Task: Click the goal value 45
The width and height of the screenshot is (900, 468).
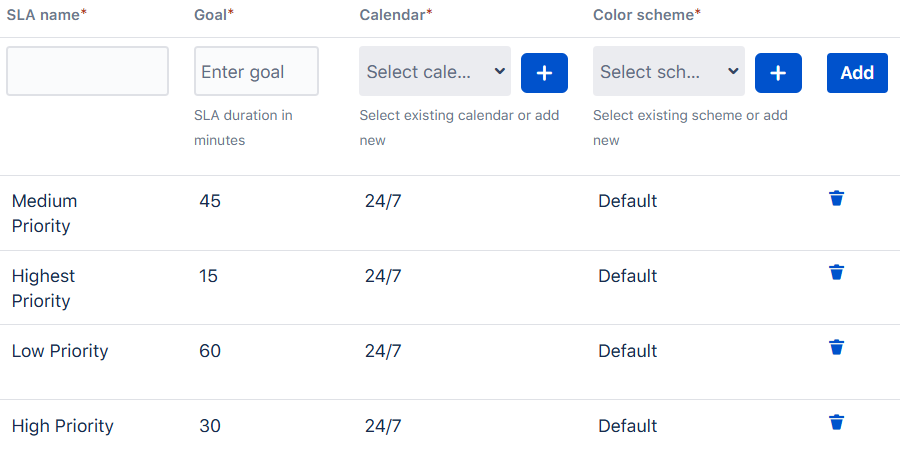Action: (210, 201)
